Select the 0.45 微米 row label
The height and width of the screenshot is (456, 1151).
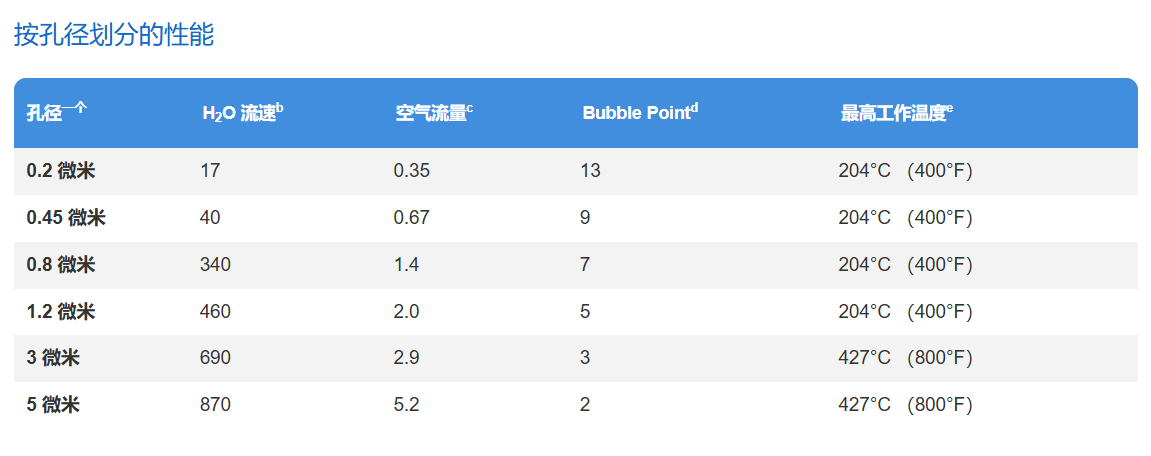click(x=66, y=218)
